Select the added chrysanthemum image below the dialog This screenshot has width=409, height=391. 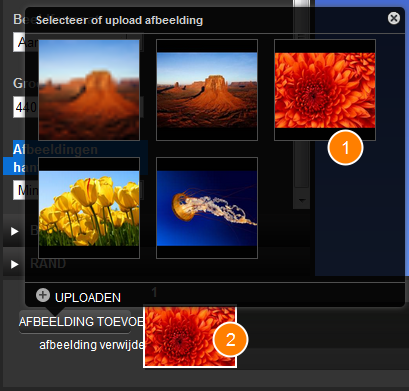tap(190, 337)
